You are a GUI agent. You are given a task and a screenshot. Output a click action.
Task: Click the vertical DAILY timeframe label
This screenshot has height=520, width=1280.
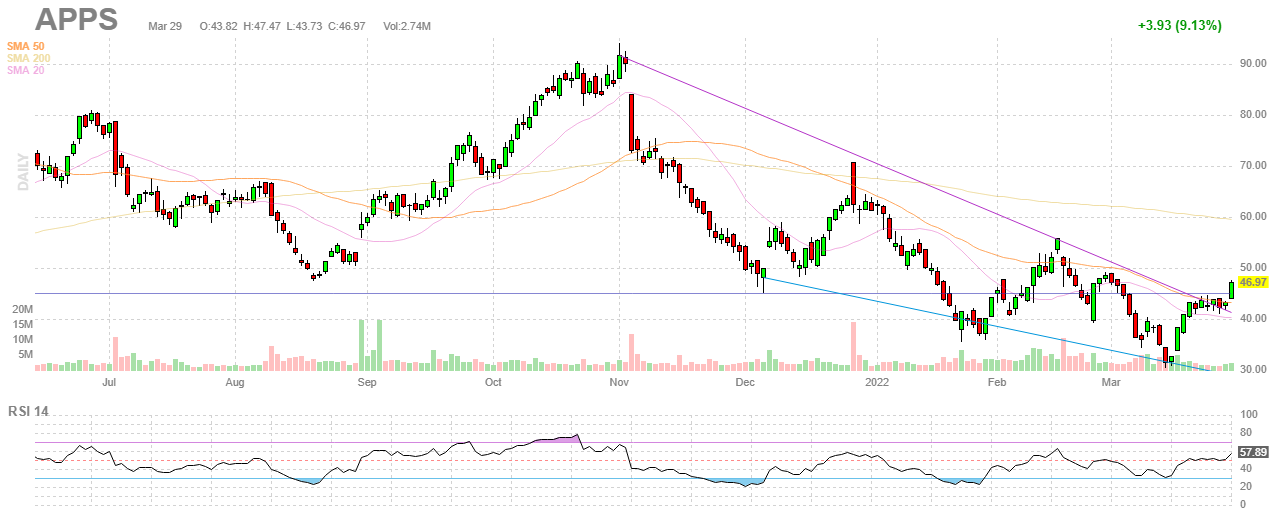click(22, 171)
